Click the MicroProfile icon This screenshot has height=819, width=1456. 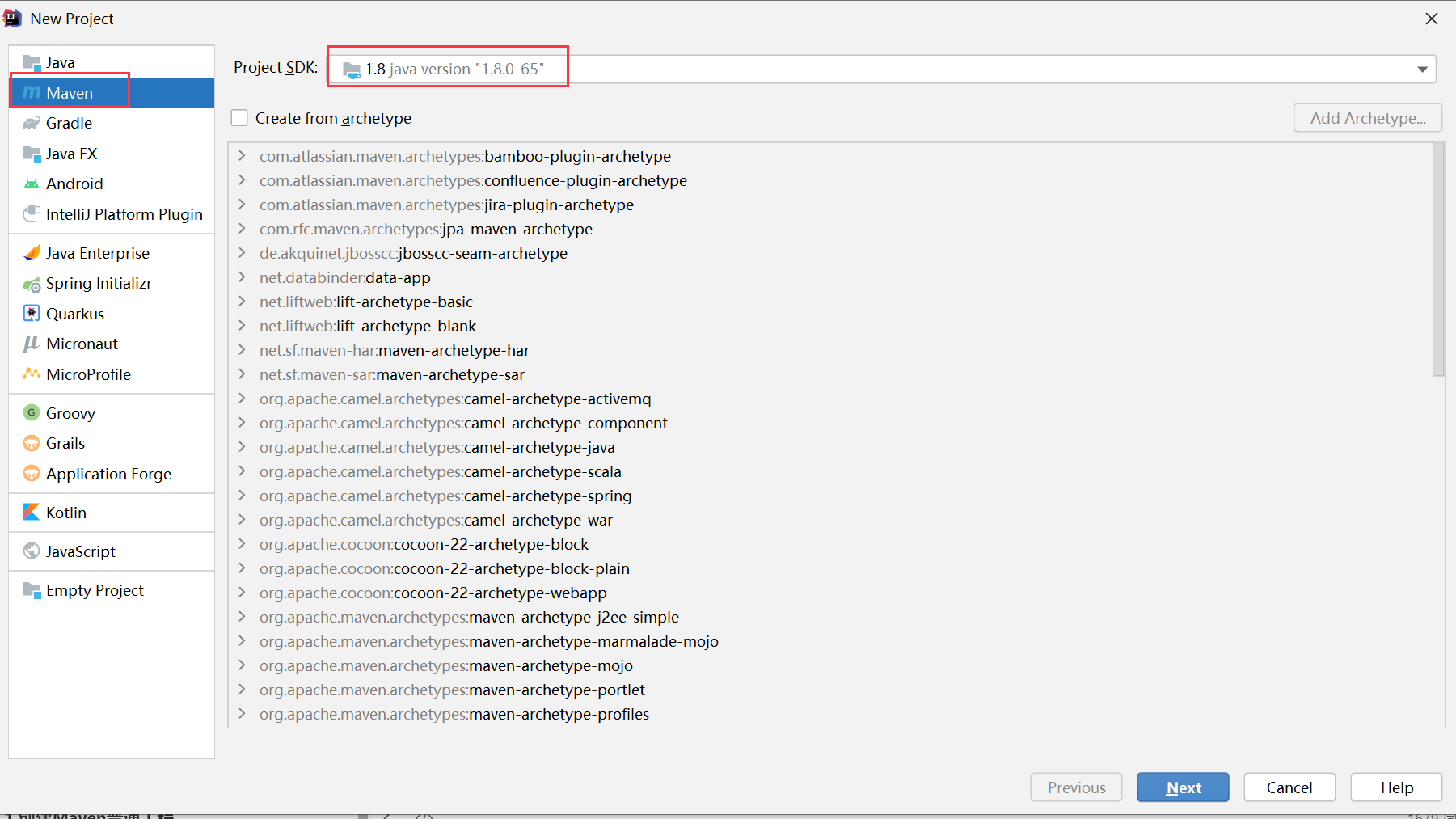[x=32, y=374]
